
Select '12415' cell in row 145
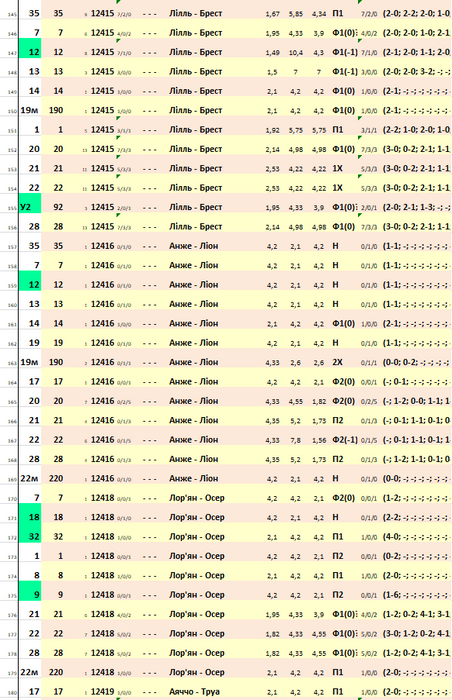(102, 13)
